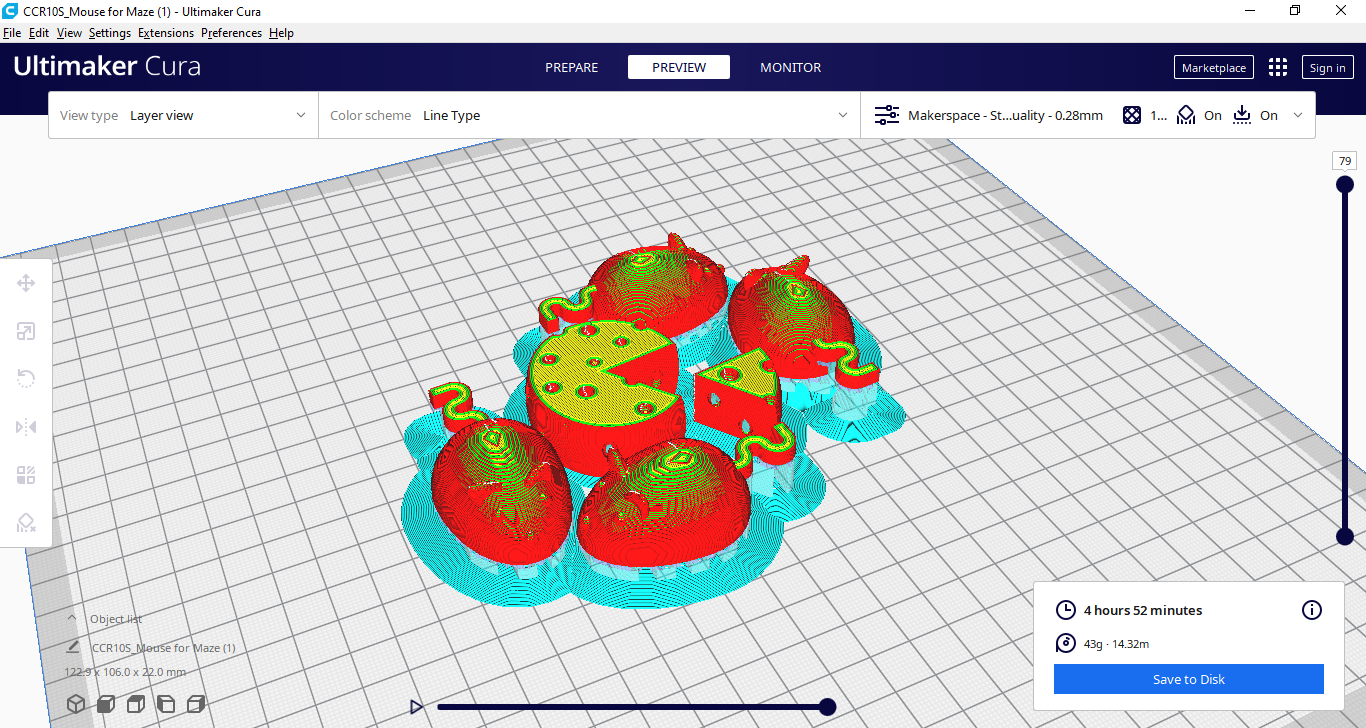This screenshot has width=1366, height=728.
Task: Switch to the PREPARE tab
Action: coord(571,67)
